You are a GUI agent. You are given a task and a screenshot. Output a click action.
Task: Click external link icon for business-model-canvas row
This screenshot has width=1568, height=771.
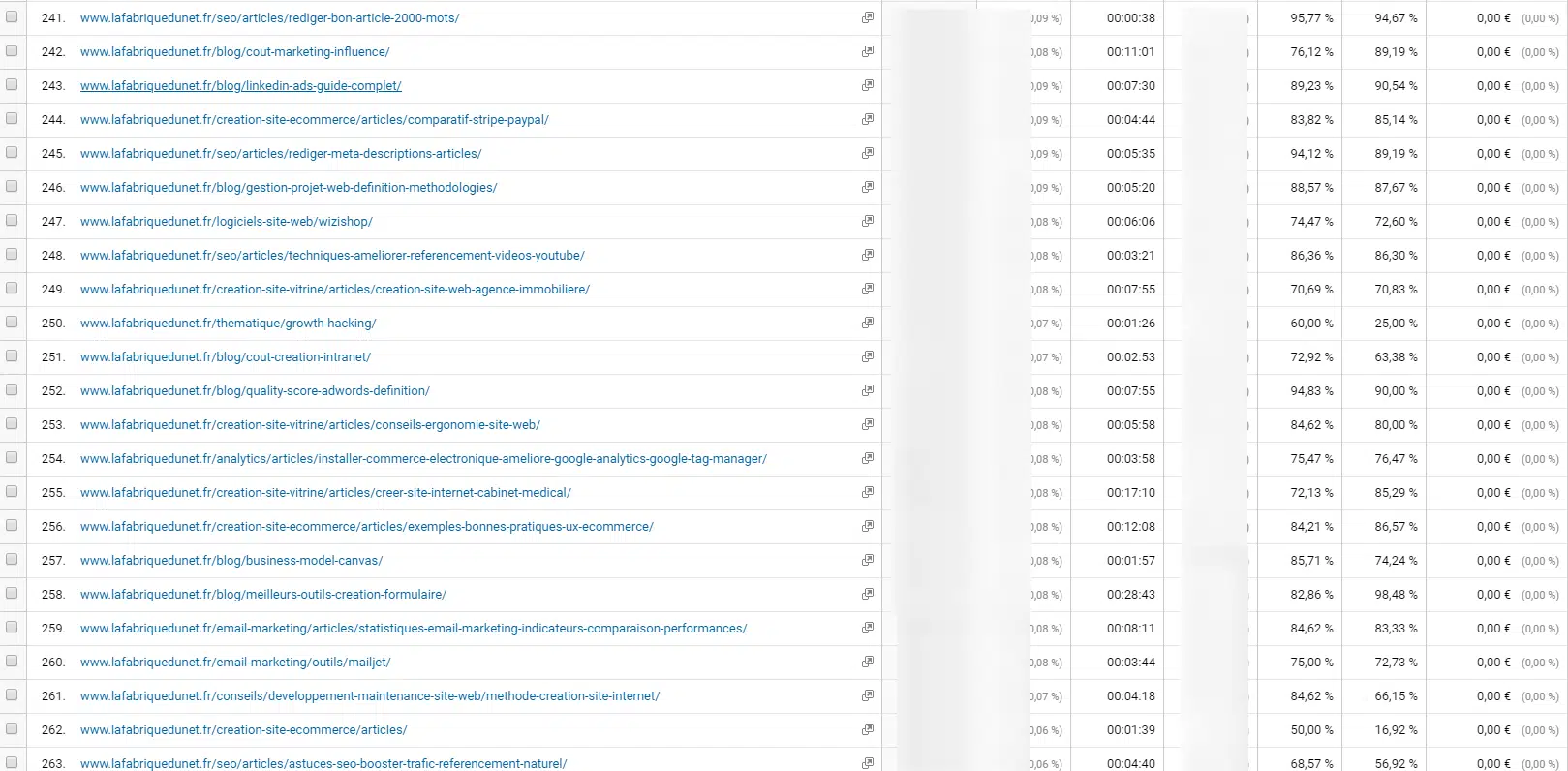coord(868,560)
